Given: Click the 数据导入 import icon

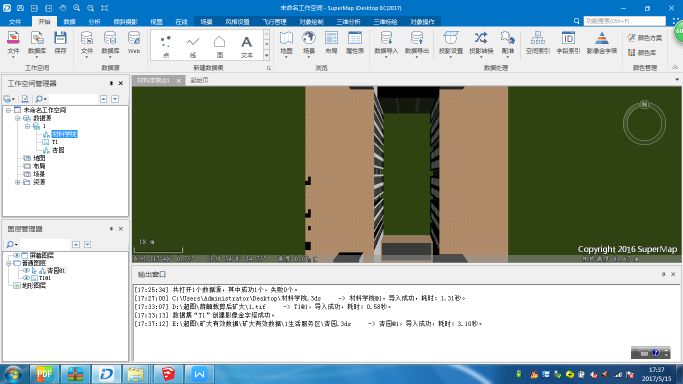Looking at the screenshot, I should [386, 43].
